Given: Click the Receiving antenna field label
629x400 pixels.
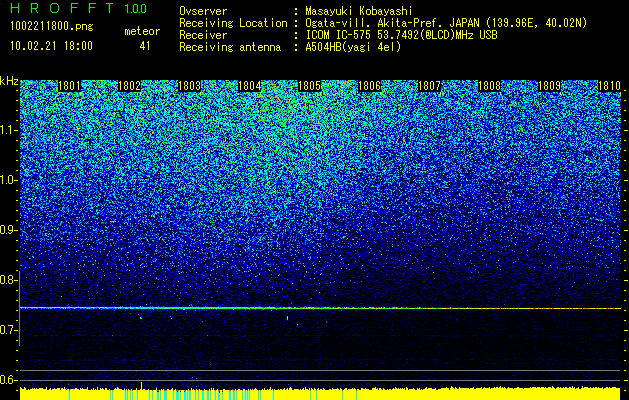Looking at the screenshot, I should click(x=230, y=47).
